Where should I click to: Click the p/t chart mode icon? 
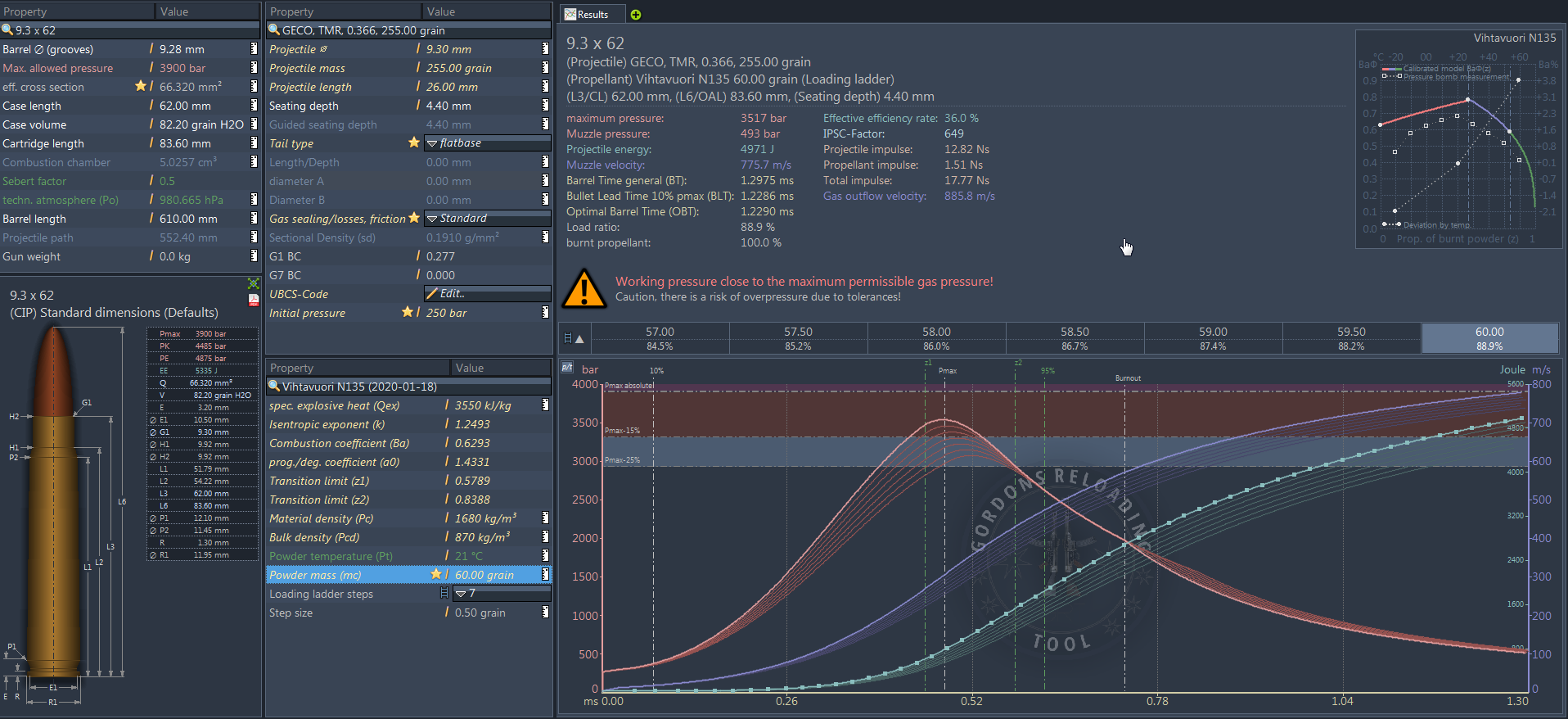pyautogui.click(x=567, y=368)
